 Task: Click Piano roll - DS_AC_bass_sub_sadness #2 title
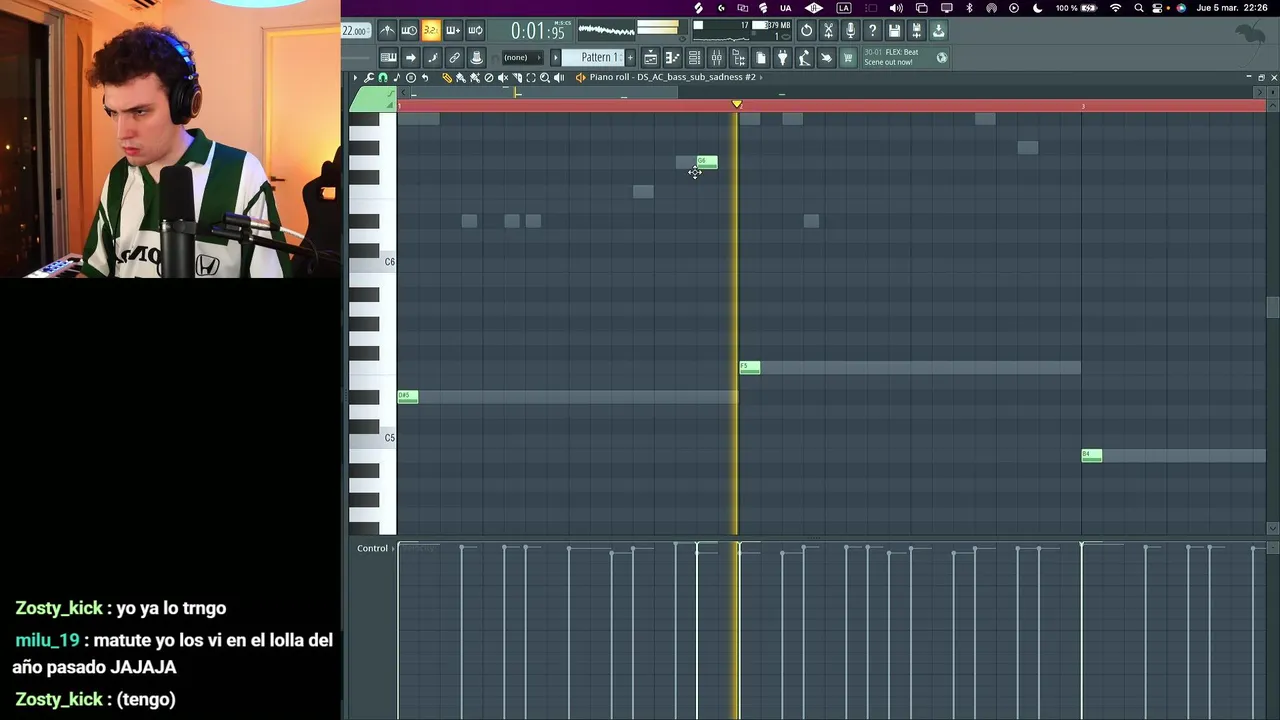672,77
